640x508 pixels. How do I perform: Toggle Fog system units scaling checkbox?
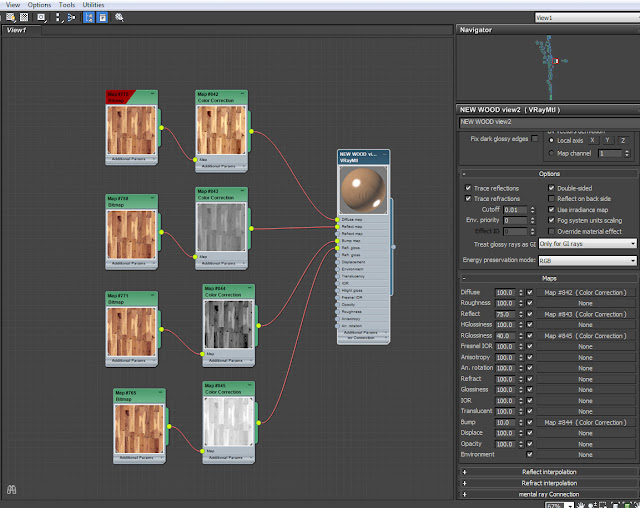551,220
